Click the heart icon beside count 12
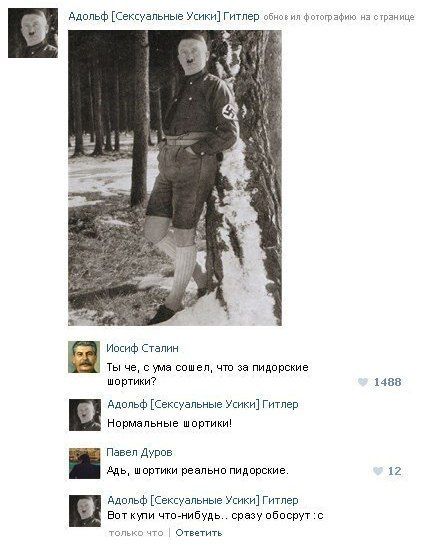This screenshot has height=549, width=422. pyautogui.click(x=378, y=471)
